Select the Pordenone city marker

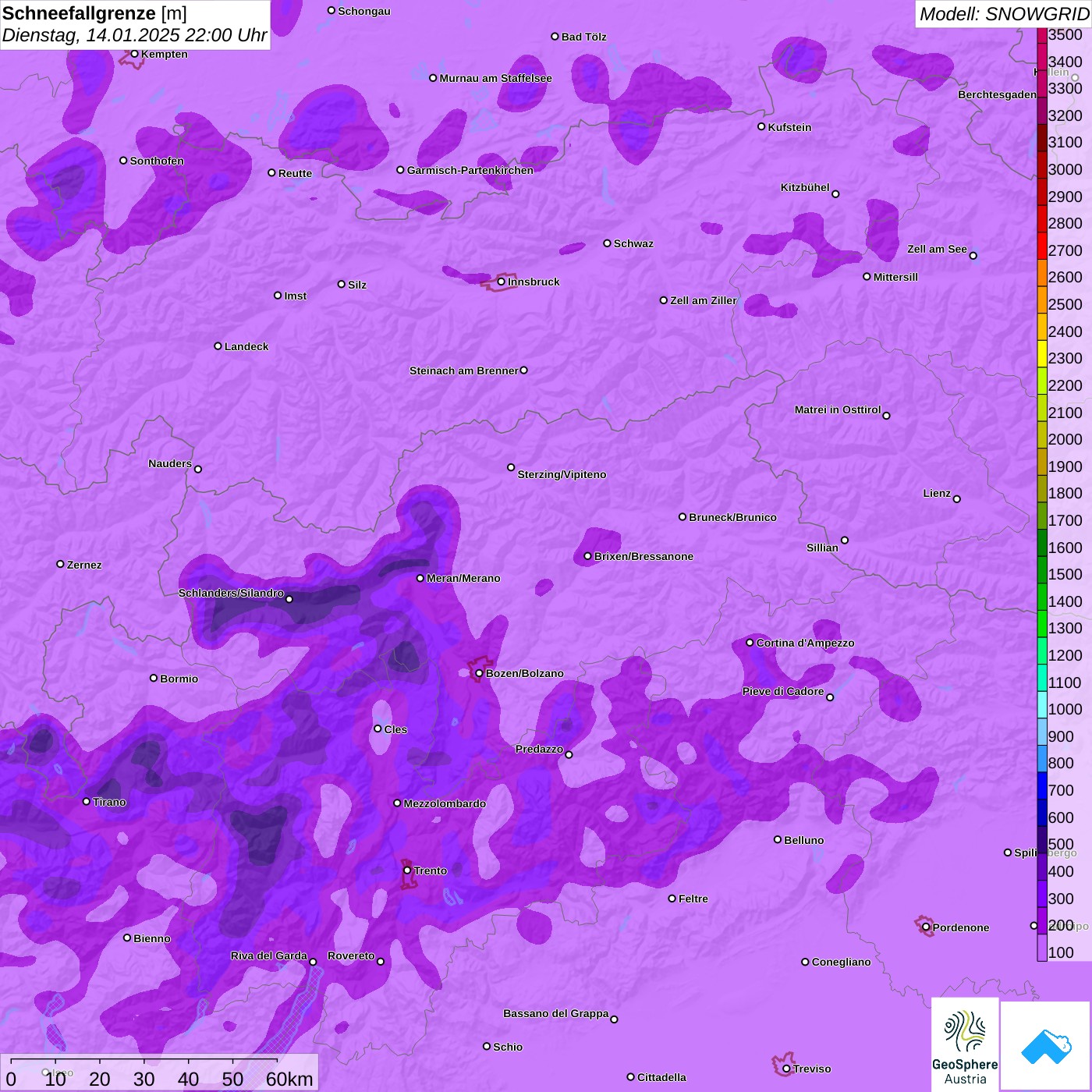(926, 927)
